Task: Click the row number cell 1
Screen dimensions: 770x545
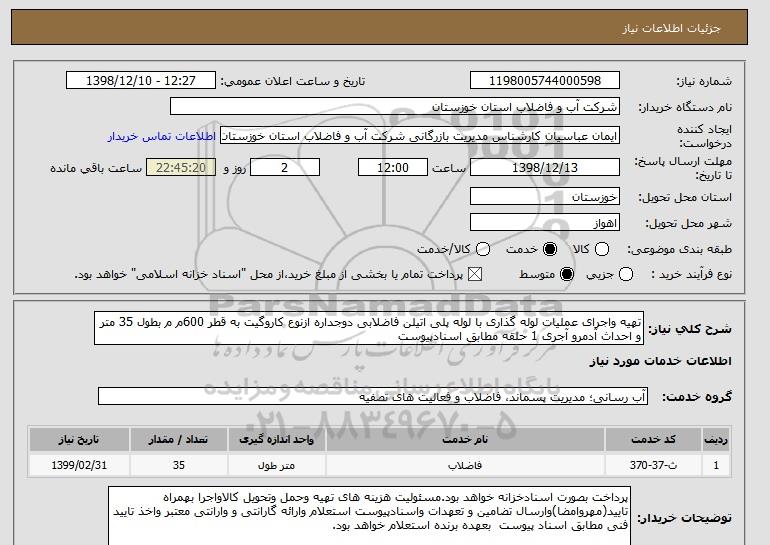Action: point(716,465)
